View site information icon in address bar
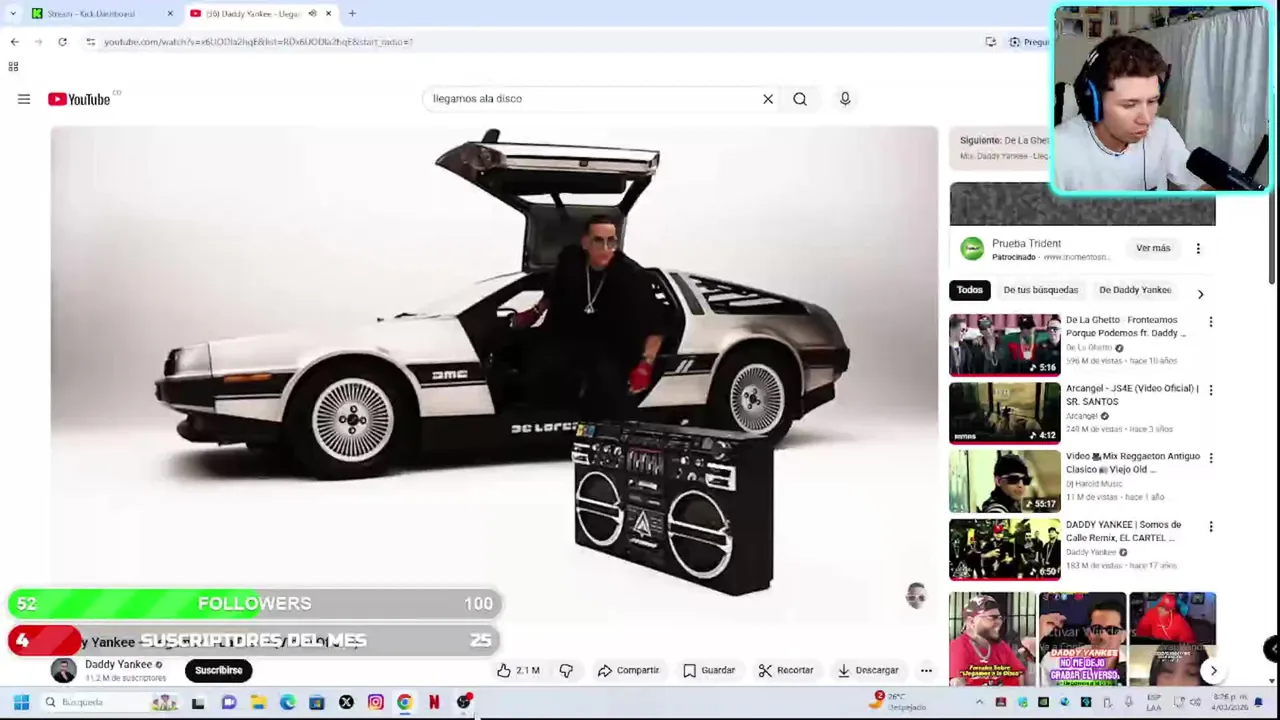 pyautogui.click(x=90, y=42)
